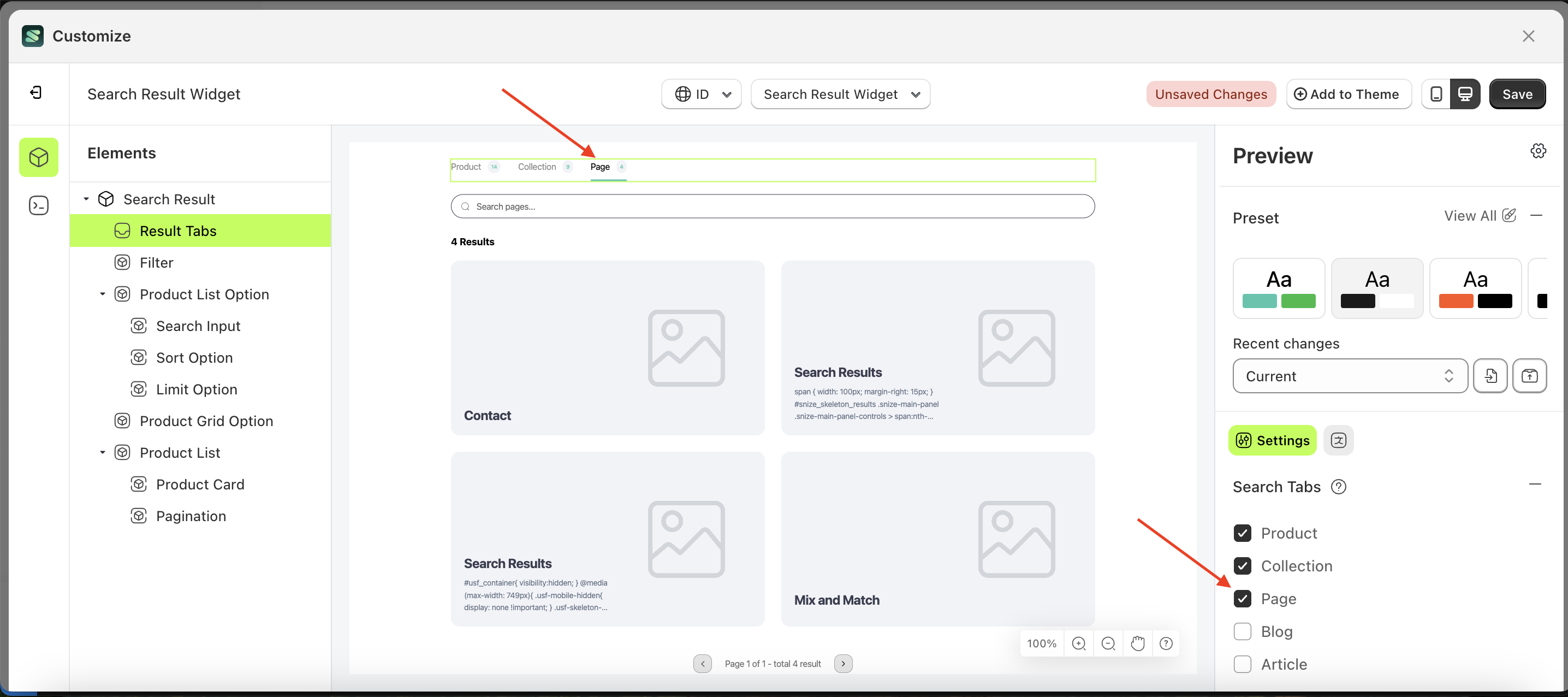Screen dimensions: 1568x697
Task: Select the orange and red preset swatch
Action: [1475, 288]
